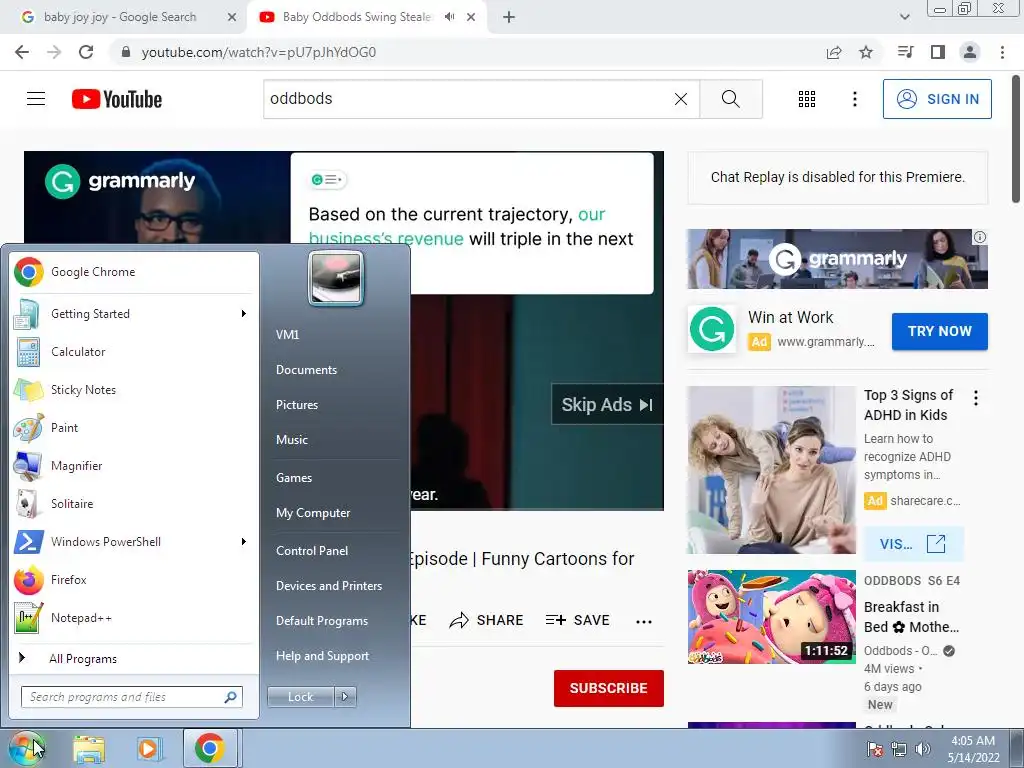Open a new Chrome tab
Screen dimensions: 1024x768
tap(509, 17)
